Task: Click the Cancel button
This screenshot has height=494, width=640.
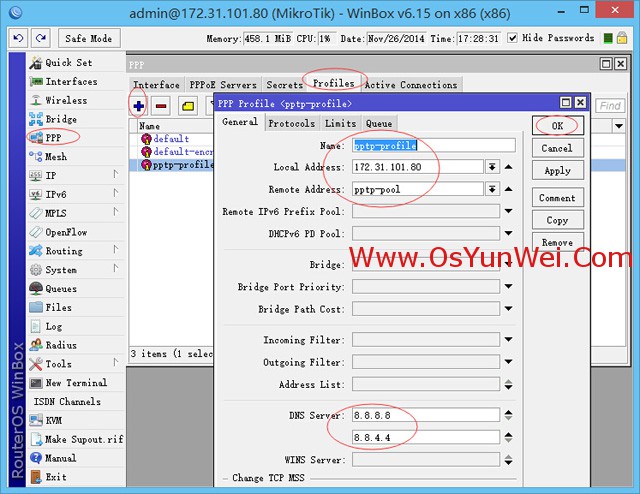Action: (x=558, y=148)
